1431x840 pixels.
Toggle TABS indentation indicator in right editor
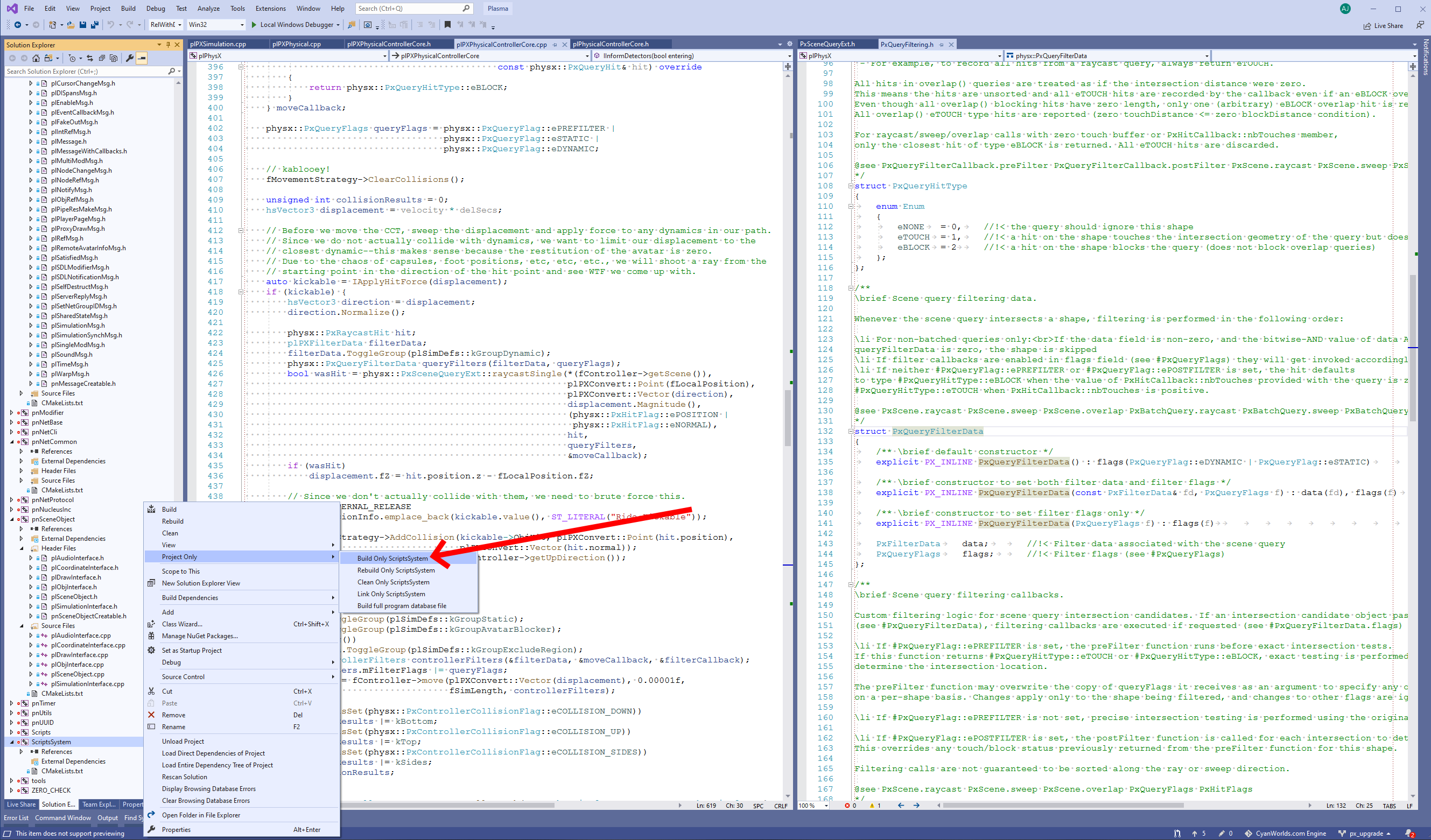(x=1389, y=806)
